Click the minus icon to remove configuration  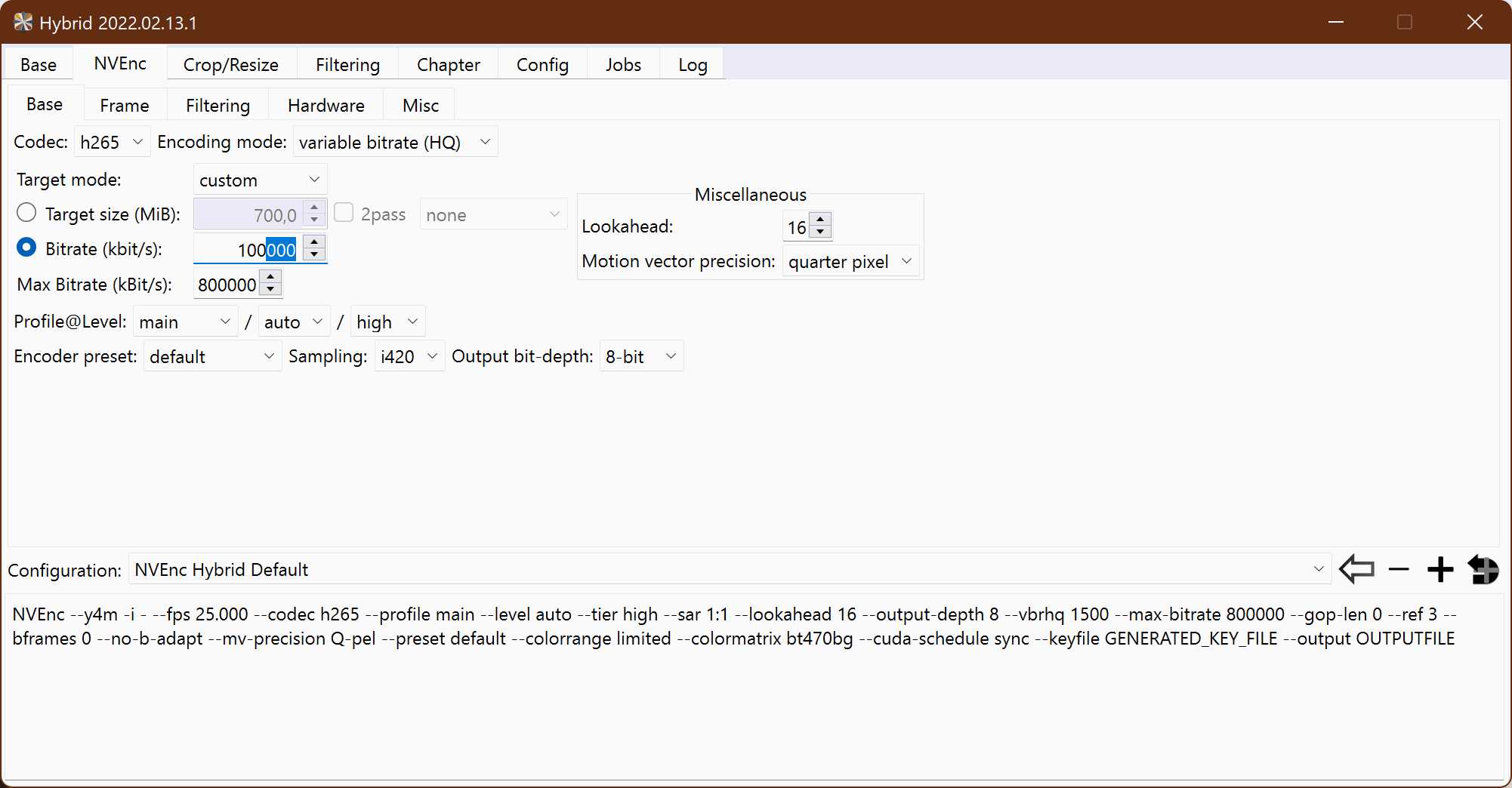(1399, 569)
